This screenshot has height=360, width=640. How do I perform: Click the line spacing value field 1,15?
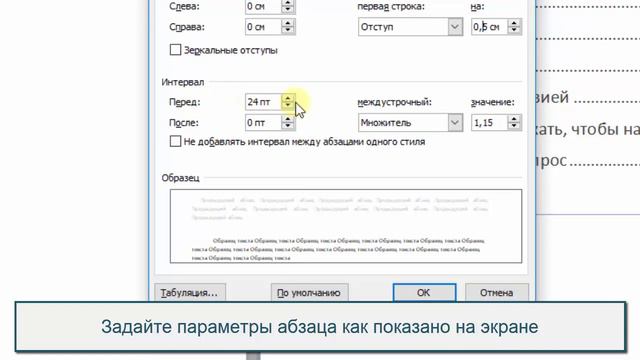pos(489,122)
